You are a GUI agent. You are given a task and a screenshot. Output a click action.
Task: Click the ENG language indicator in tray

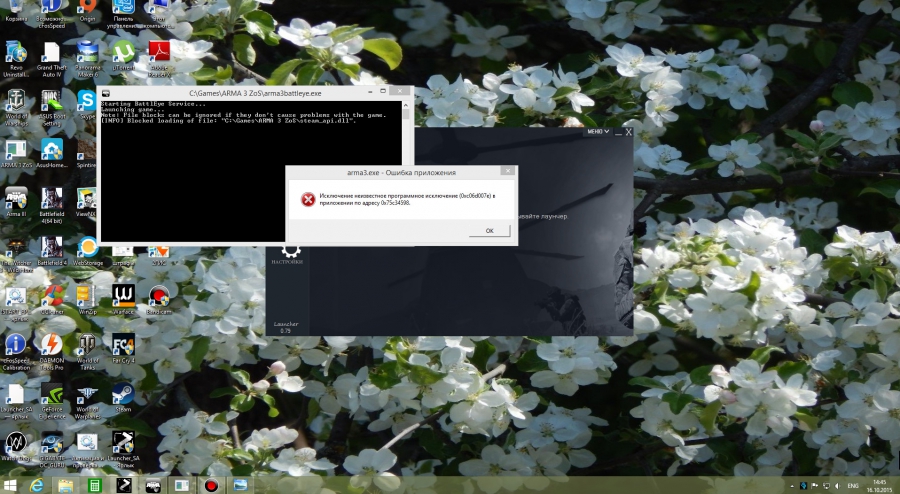853,485
